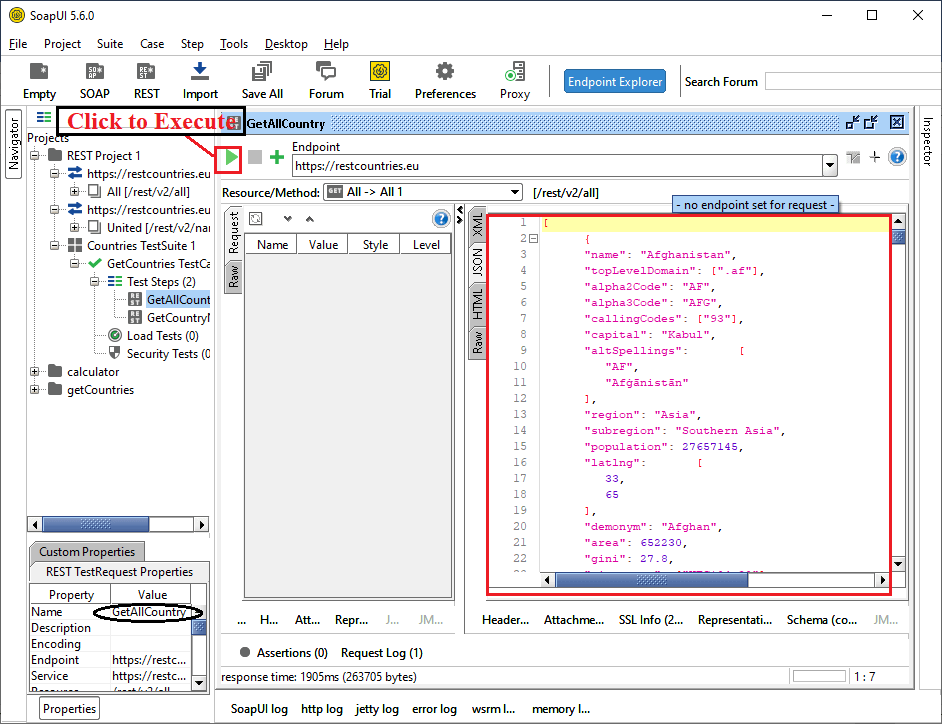Open help icon in request parameters panel
This screenshot has height=724, width=942.
point(441,219)
